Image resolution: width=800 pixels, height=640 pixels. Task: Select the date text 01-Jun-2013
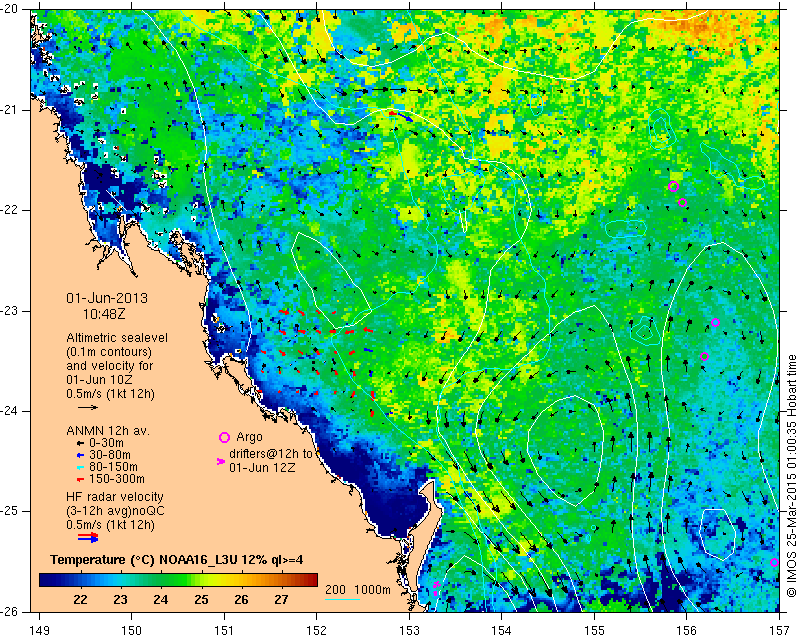tap(107, 298)
